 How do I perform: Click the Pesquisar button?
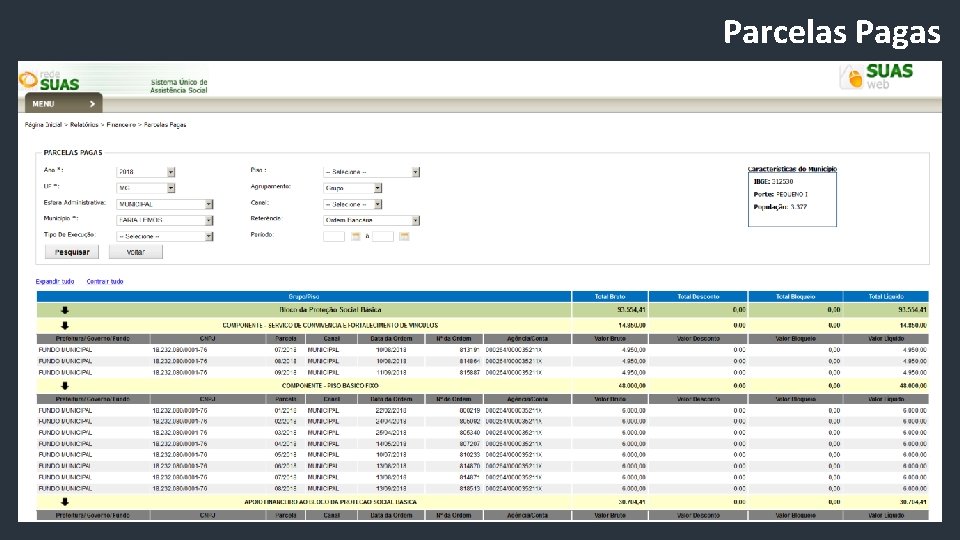click(x=72, y=252)
